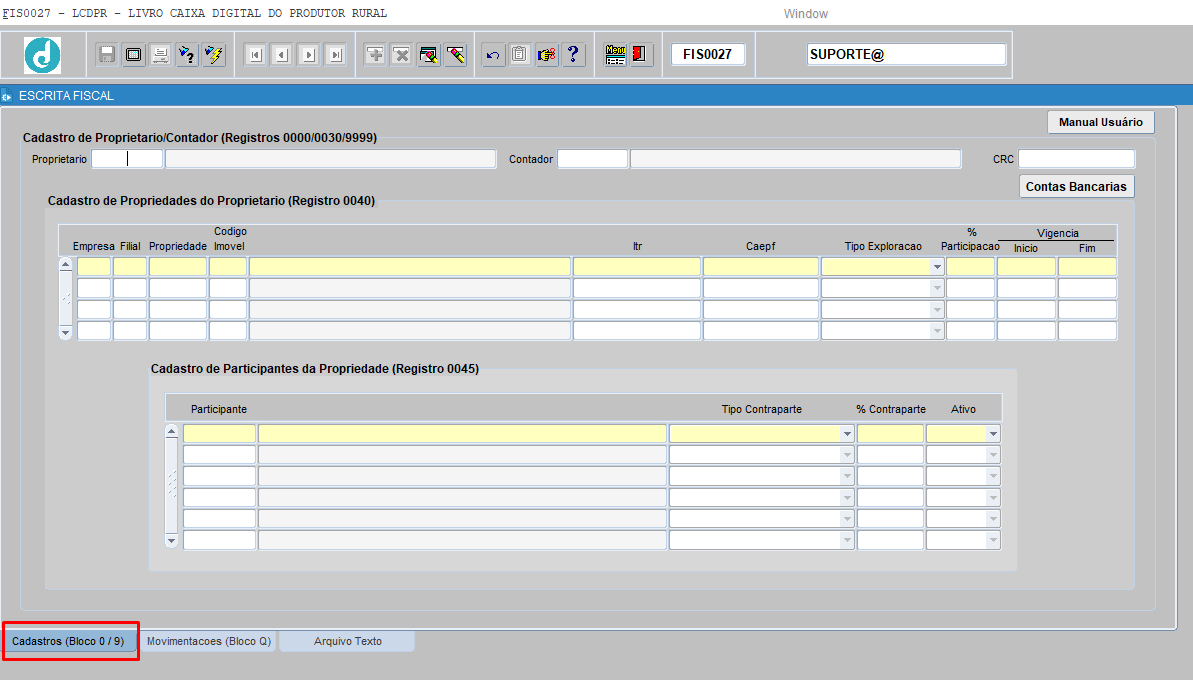Open Tipo Exploracao dropdown in second property row
Screen dimensions: 1193x680
tap(937, 288)
